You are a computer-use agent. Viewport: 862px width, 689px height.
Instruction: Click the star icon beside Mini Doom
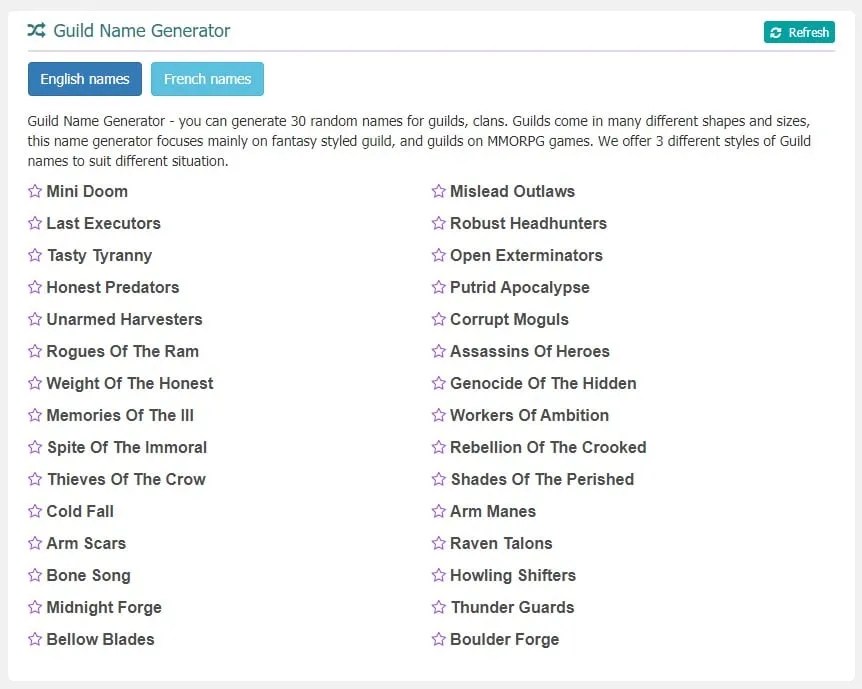point(35,191)
